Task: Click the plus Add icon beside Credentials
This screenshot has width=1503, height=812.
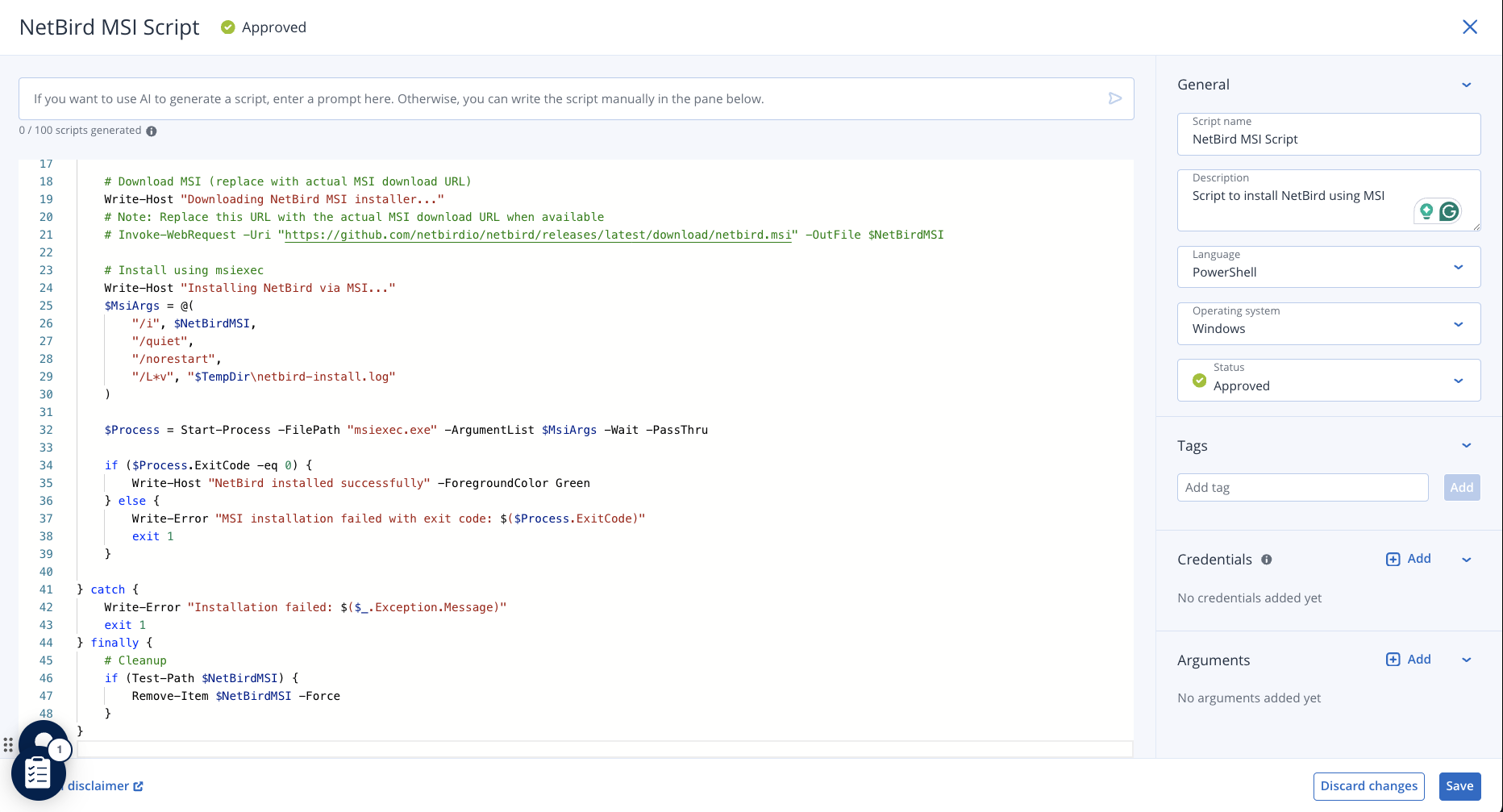Action: point(1393,559)
